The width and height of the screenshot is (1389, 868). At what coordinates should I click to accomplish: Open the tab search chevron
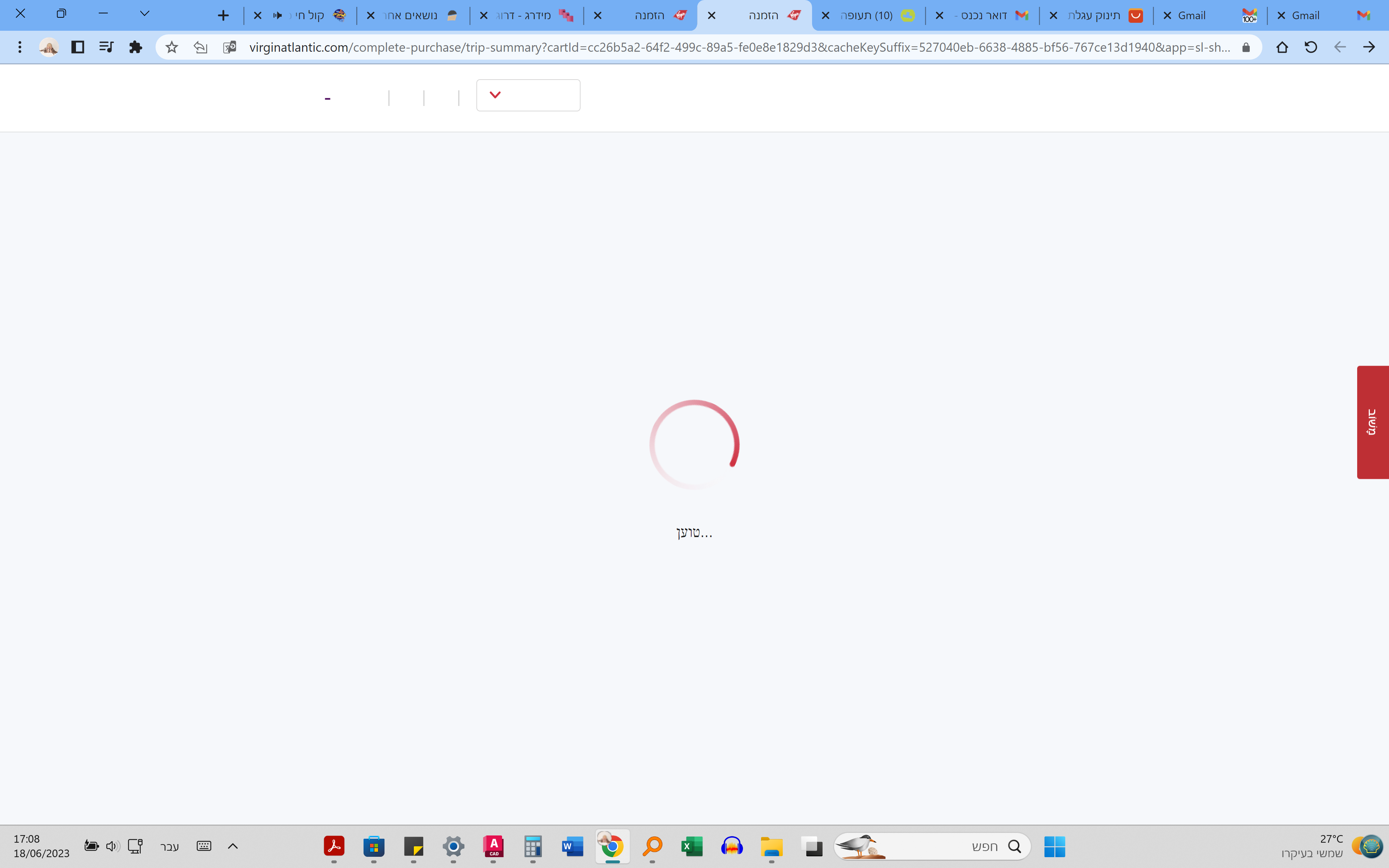pyautogui.click(x=145, y=14)
